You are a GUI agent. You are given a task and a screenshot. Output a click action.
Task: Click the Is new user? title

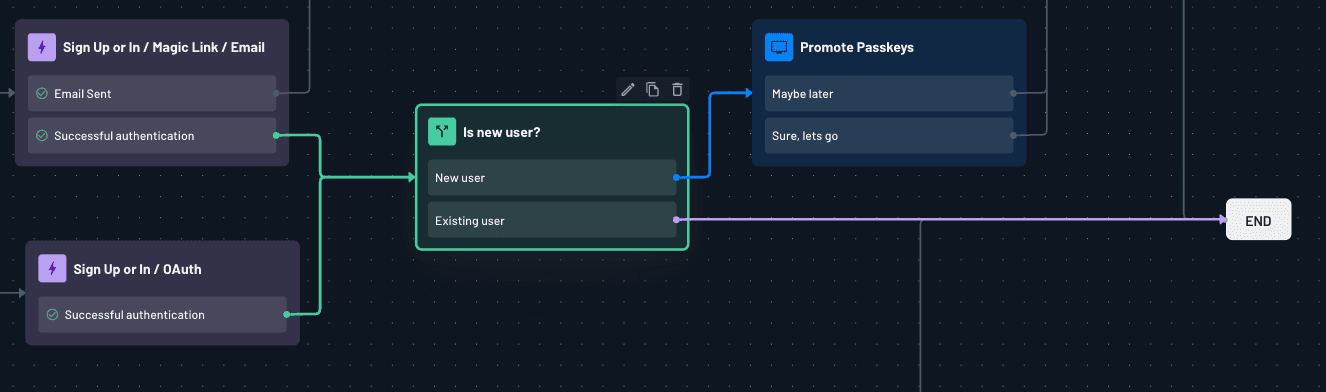point(502,131)
